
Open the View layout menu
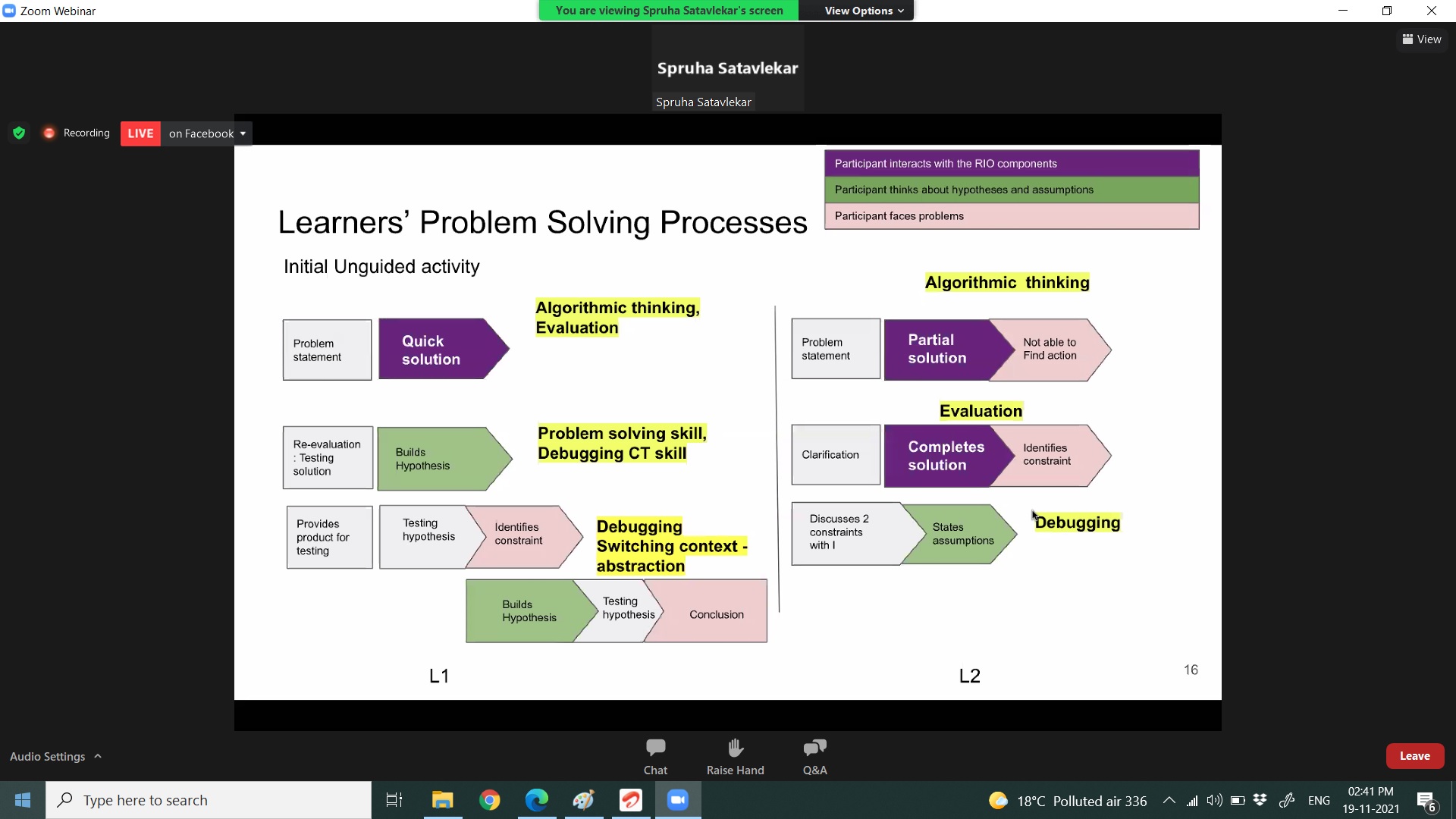pos(1422,39)
